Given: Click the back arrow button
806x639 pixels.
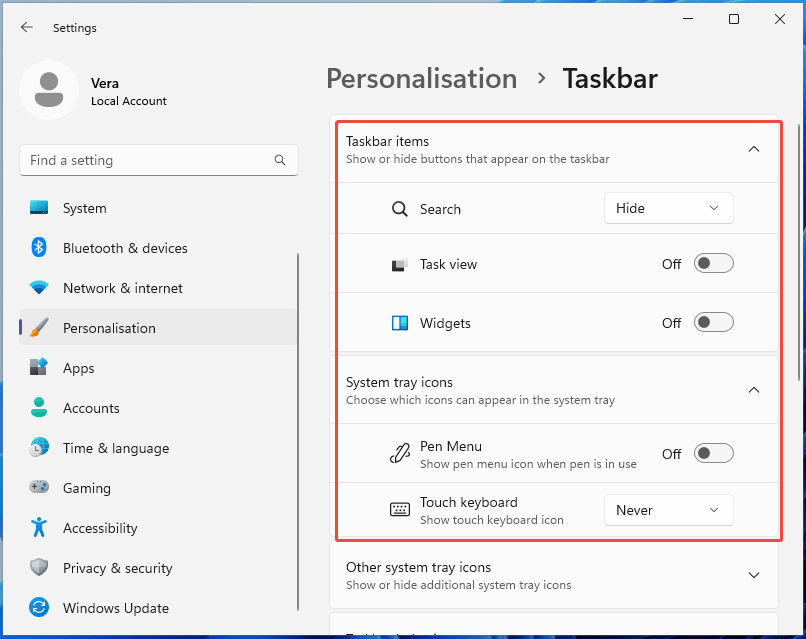Looking at the screenshot, I should [x=27, y=27].
